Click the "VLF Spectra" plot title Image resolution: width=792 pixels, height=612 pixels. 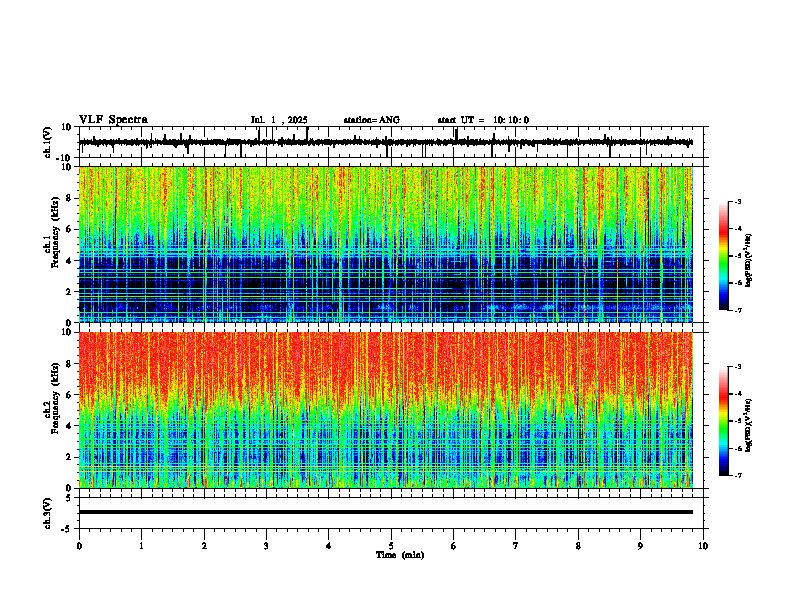[x=113, y=120]
